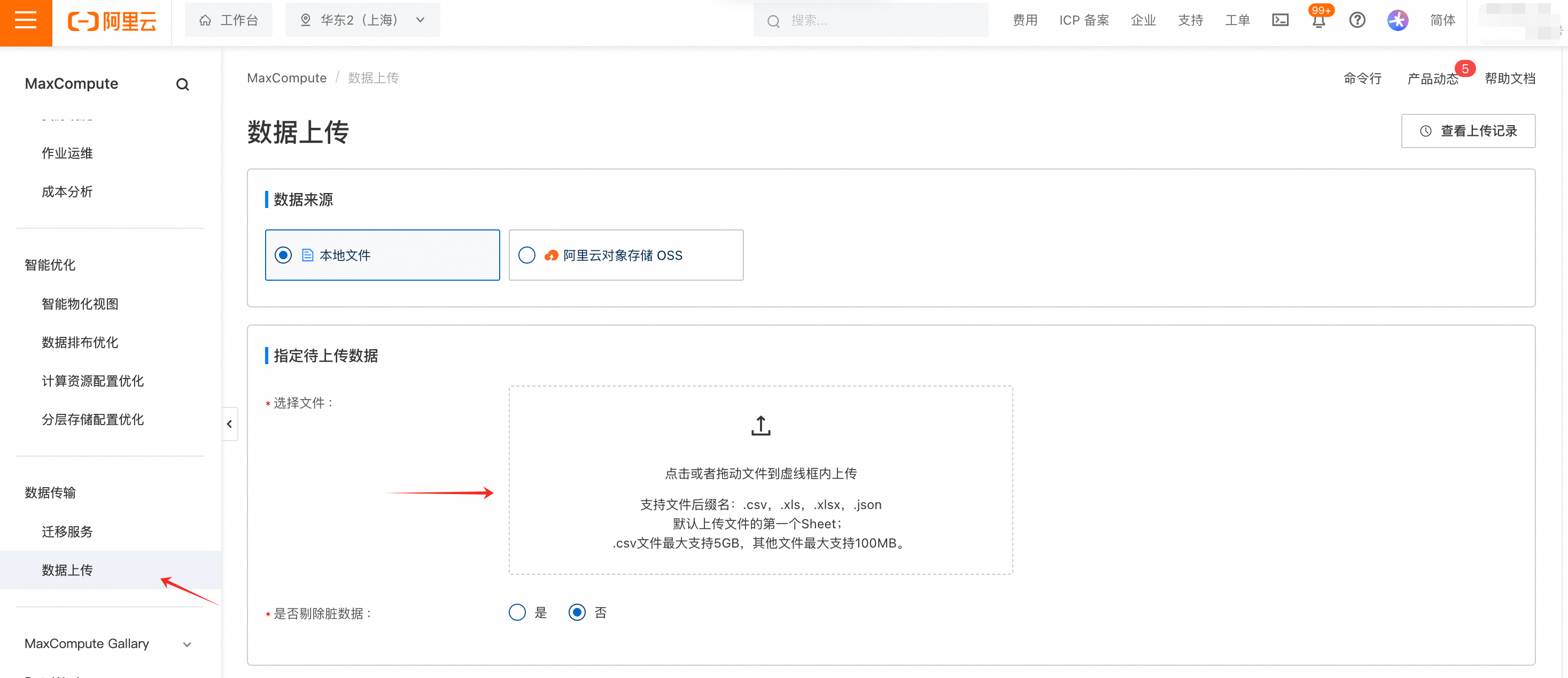1568x678 pixels.
Task: Click 工单 in top navigation
Action: click(x=1238, y=21)
